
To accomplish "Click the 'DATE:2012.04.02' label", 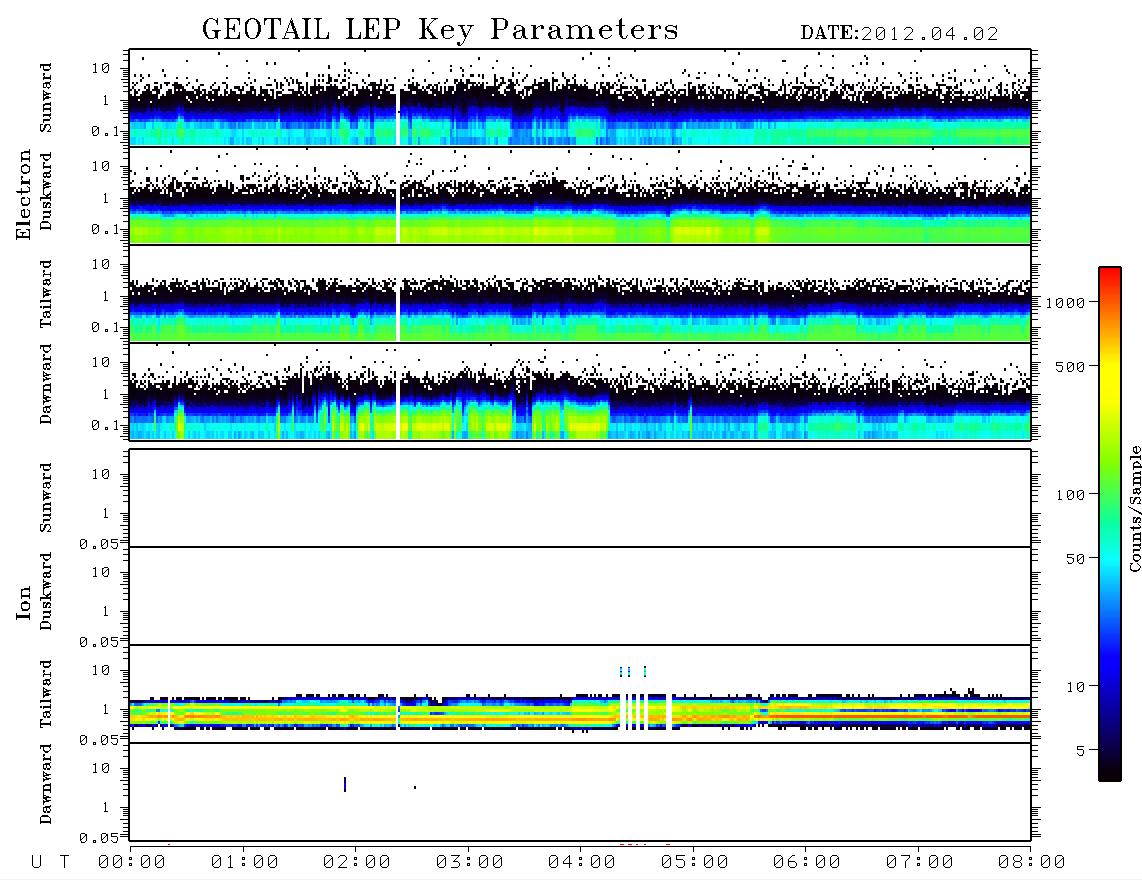I will [899, 34].
